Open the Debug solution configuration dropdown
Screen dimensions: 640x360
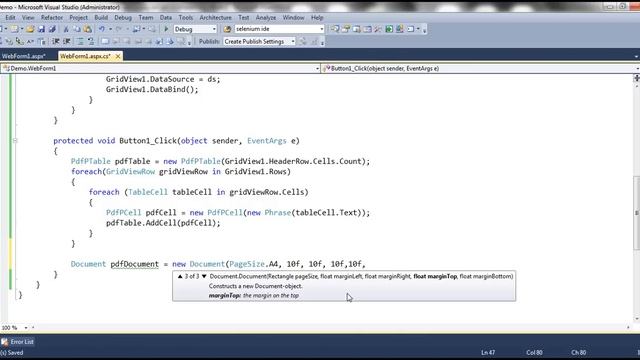click(x=214, y=29)
